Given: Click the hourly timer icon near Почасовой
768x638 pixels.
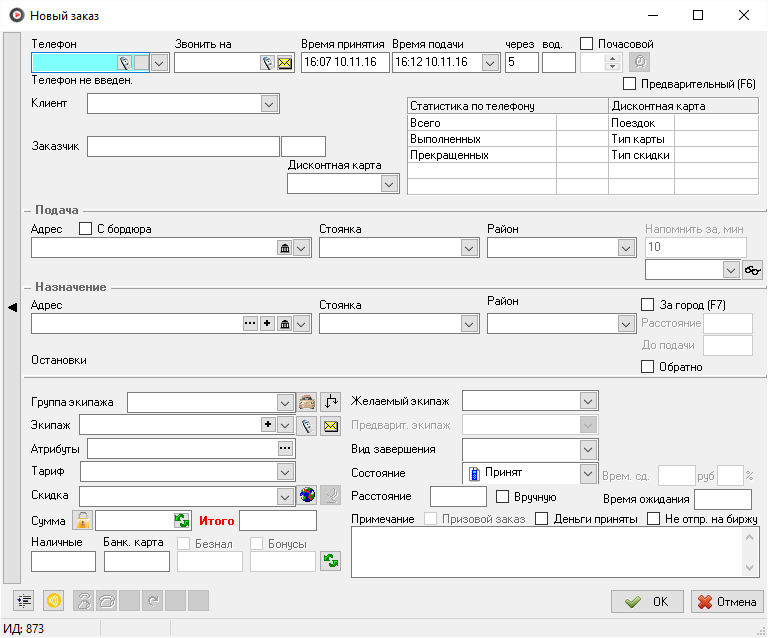Looking at the screenshot, I should coord(639,62).
